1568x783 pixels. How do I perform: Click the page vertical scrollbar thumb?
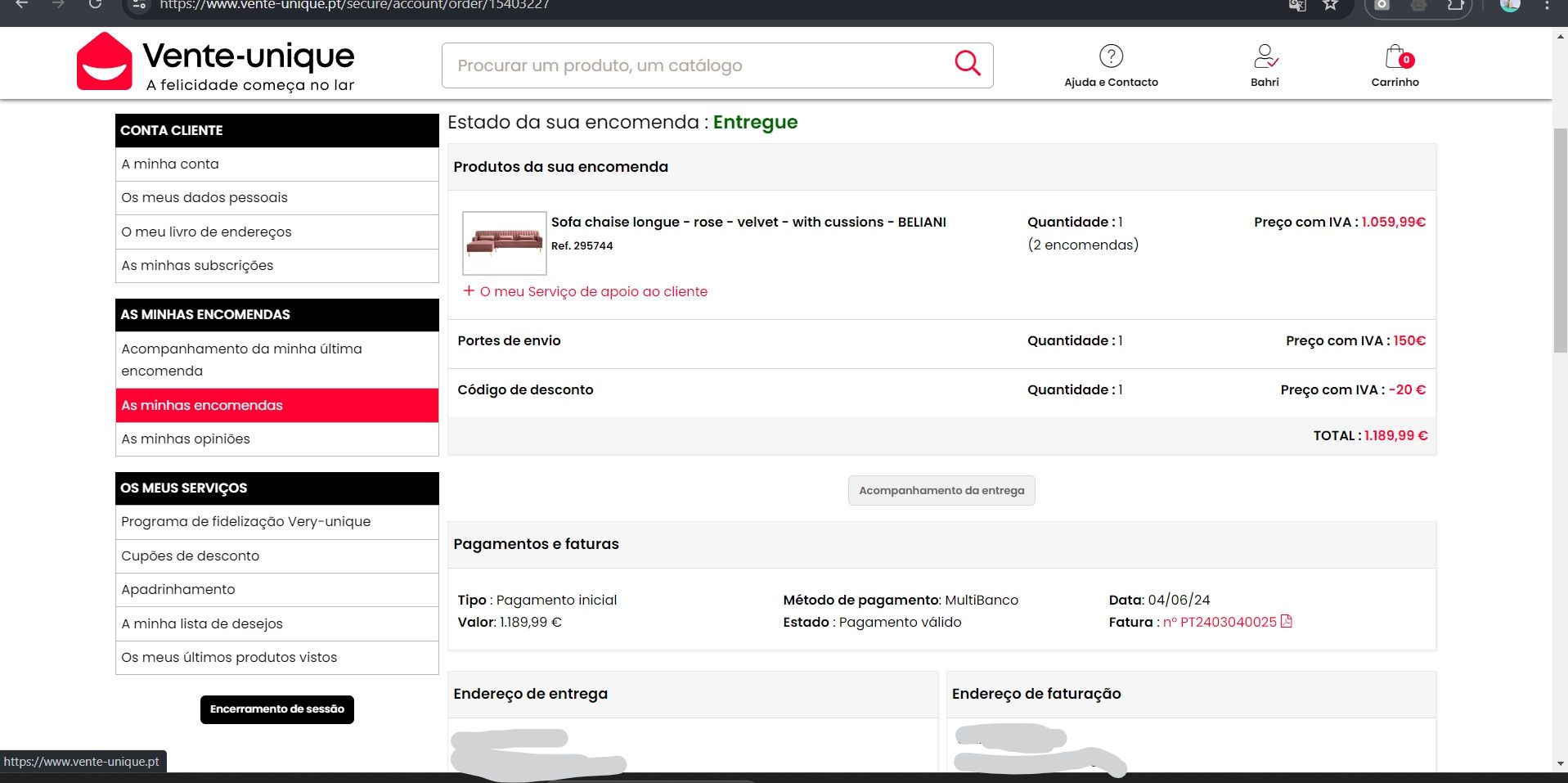point(1560,240)
